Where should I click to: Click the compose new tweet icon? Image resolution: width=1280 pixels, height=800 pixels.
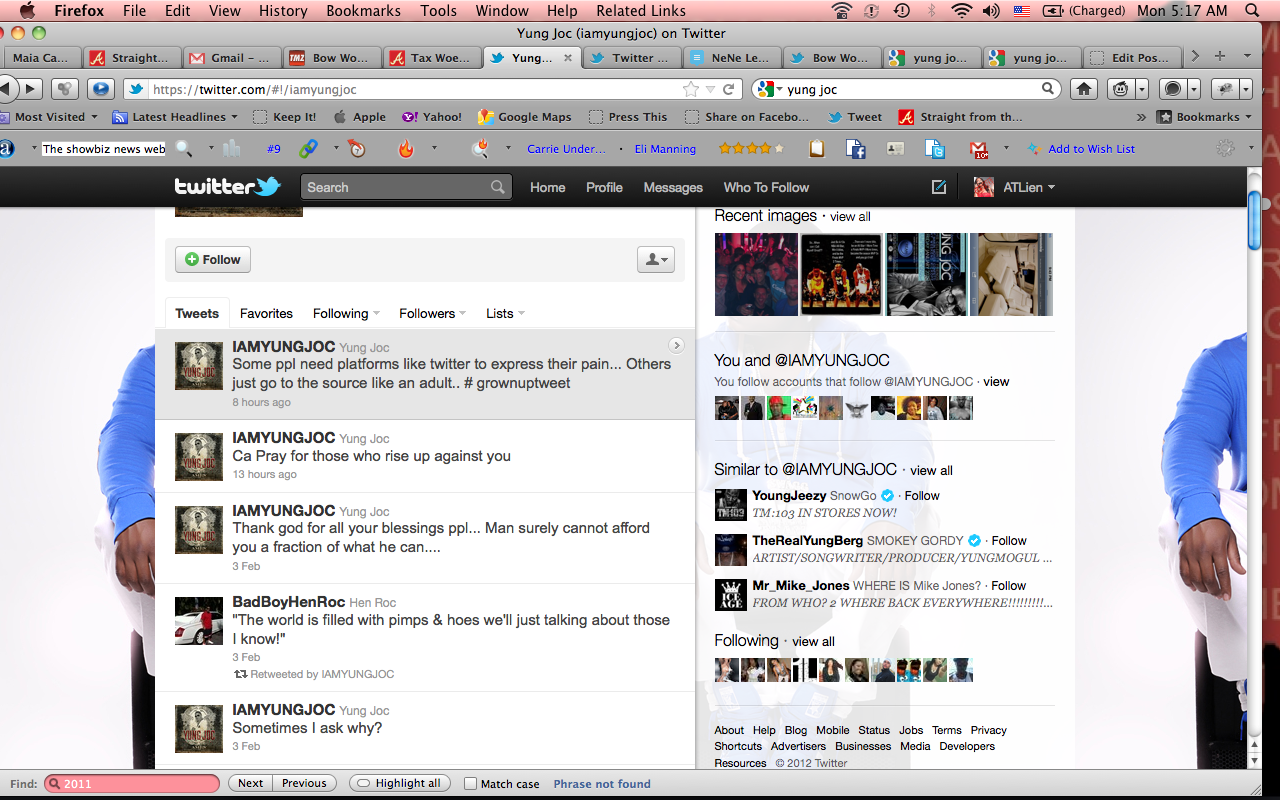coord(938,187)
